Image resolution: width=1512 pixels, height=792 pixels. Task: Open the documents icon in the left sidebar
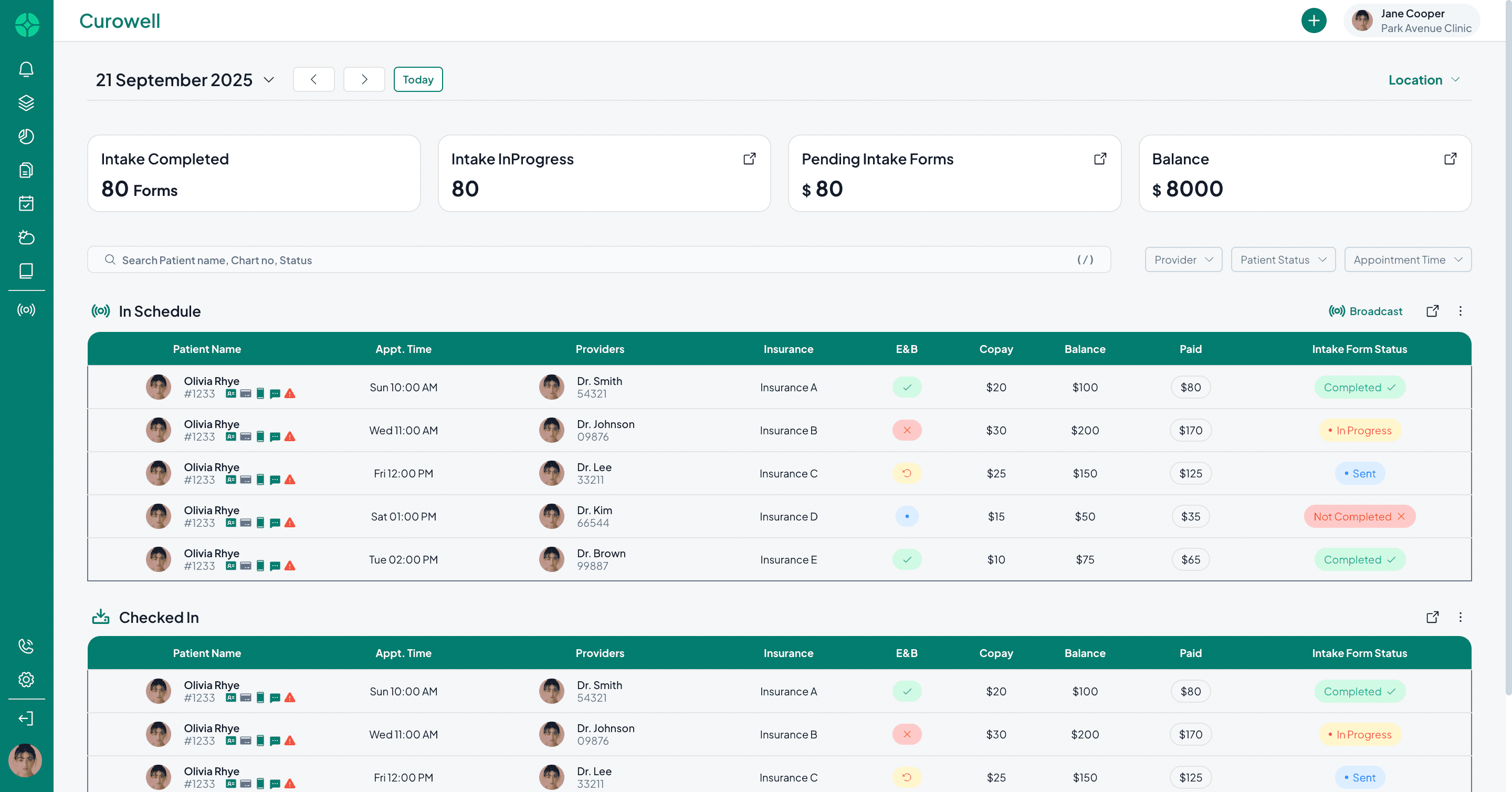(26, 170)
